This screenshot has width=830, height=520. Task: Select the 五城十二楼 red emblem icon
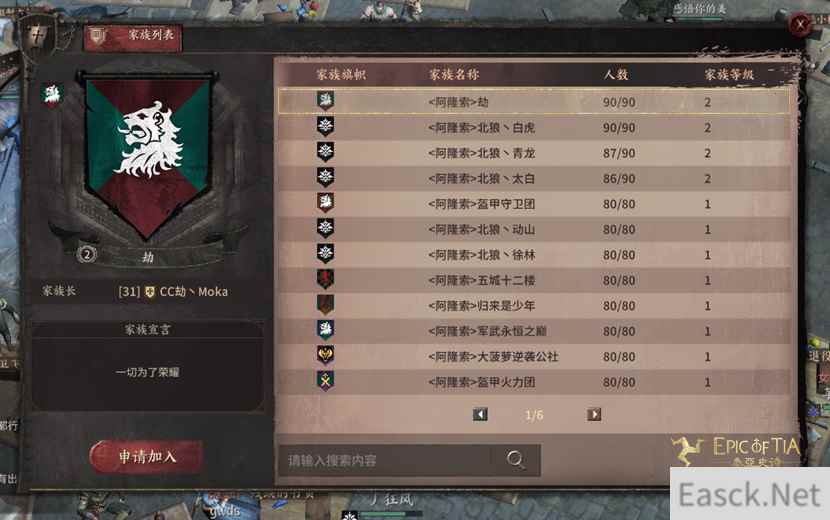pos(325,279)
